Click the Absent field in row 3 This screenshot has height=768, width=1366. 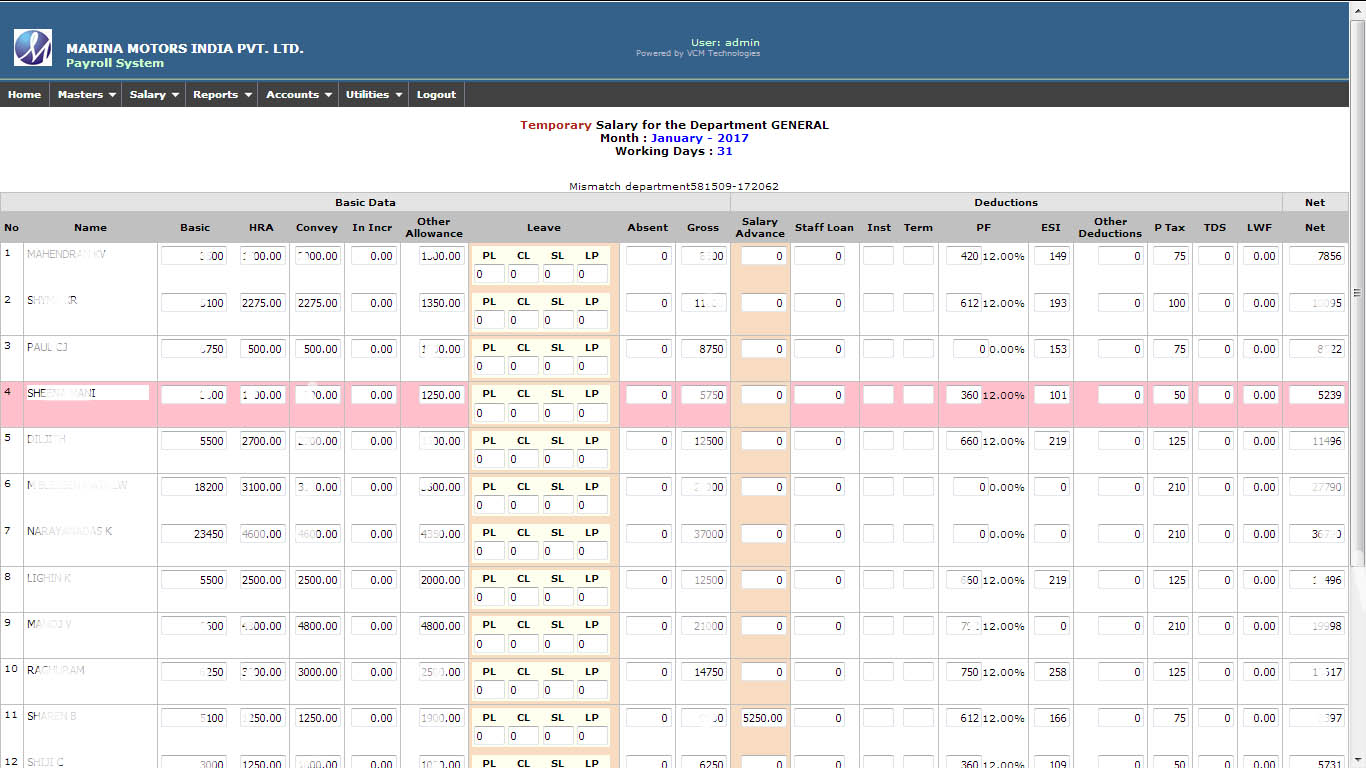click(648, 349)
